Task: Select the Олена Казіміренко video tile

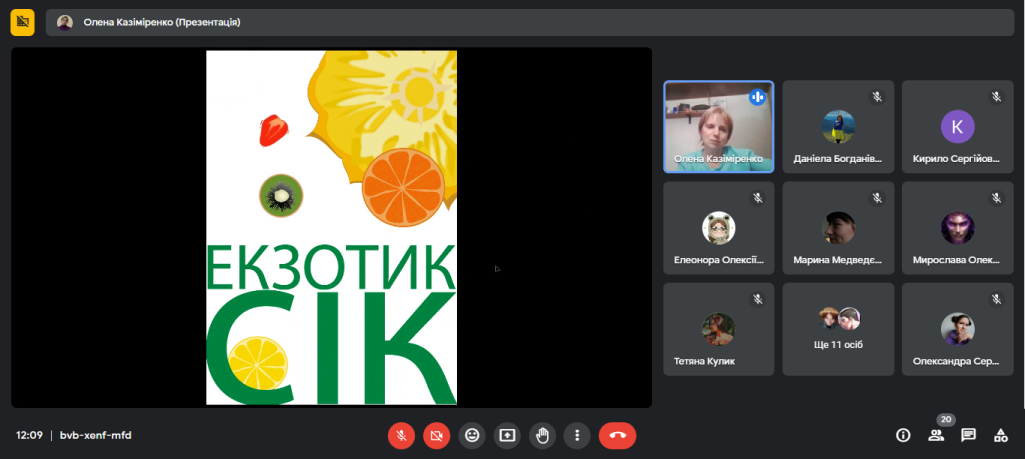Action: (718, 126)
